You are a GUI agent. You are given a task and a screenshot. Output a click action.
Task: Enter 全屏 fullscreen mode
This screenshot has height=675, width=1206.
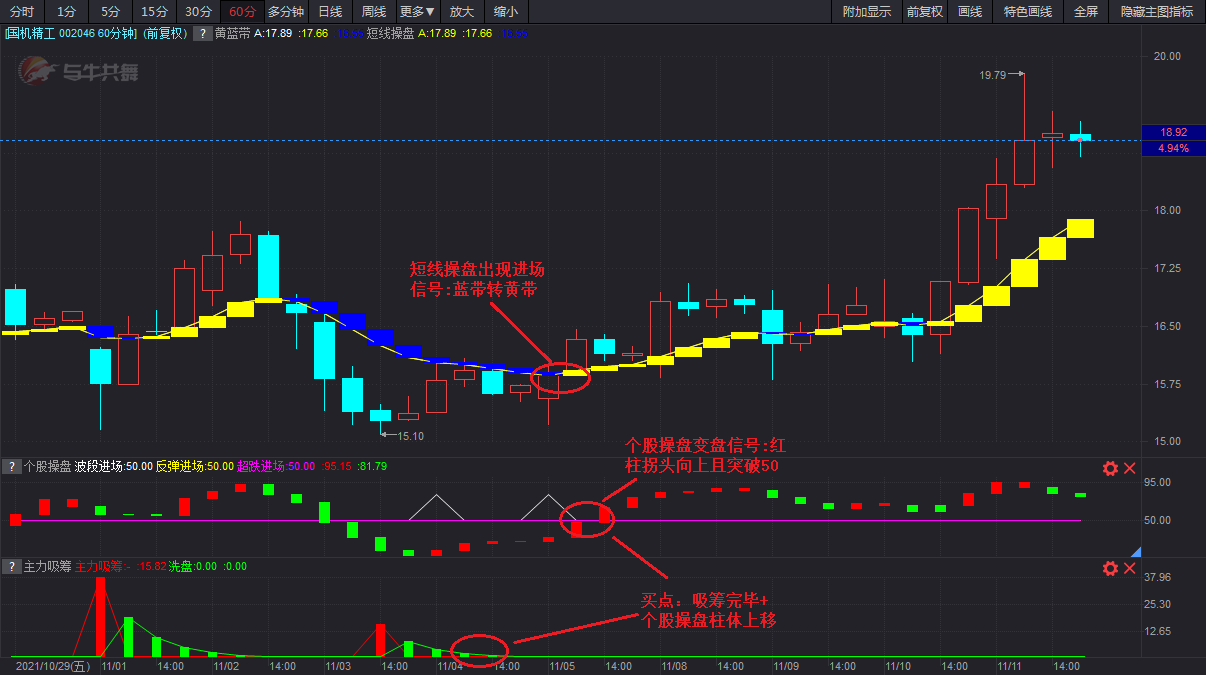(x=1086, y=12)
